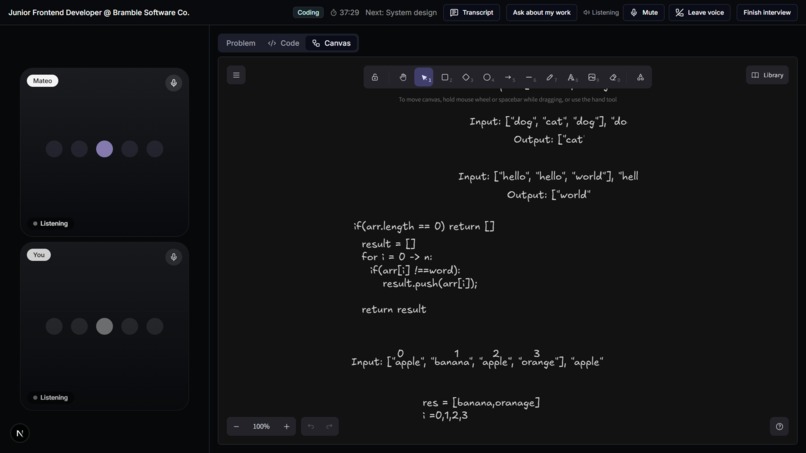Select the Hand pan tool
806x453 pixels.
pos(403,77)
